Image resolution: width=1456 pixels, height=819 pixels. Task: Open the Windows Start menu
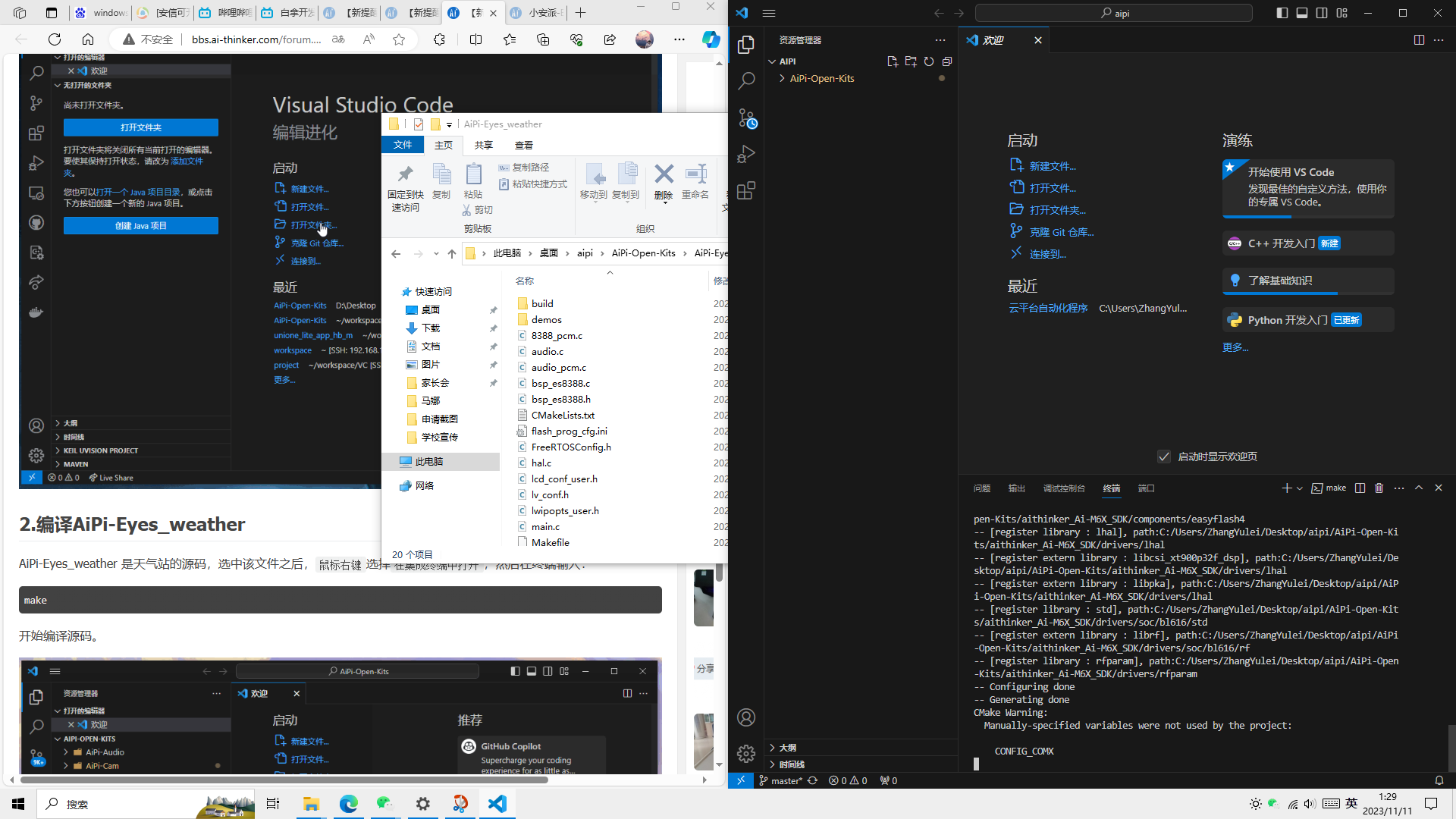18,804
